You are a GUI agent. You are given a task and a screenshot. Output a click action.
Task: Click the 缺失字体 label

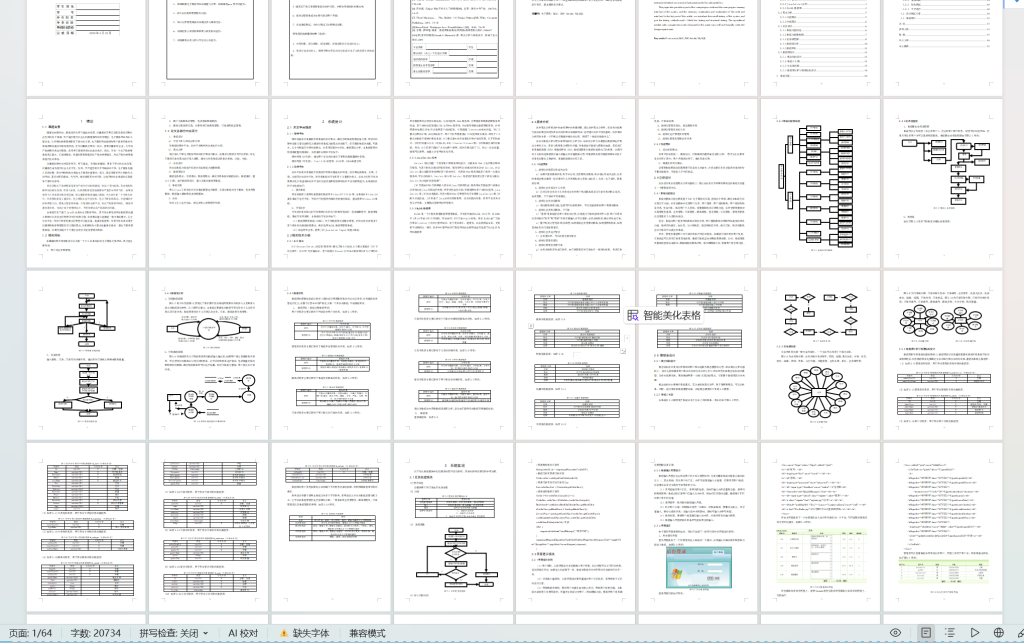(x=311, y=633)
